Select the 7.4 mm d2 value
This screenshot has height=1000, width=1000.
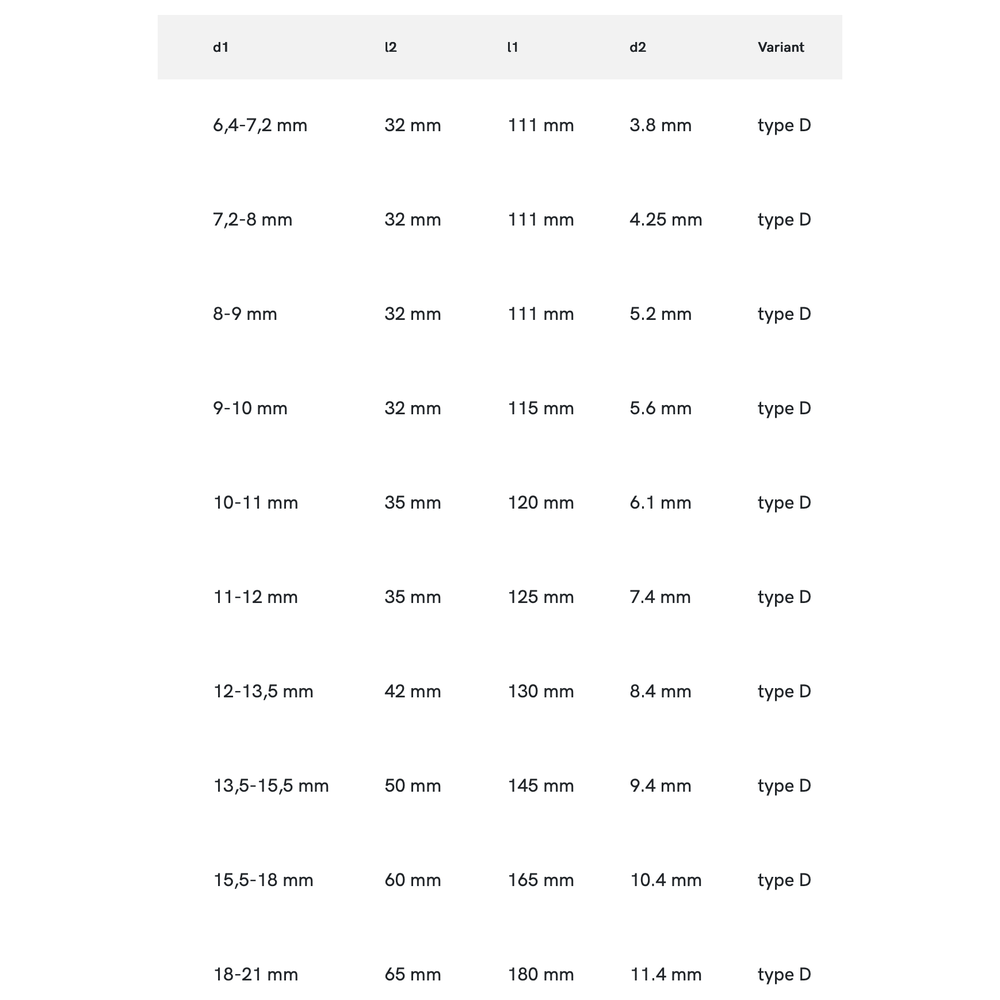660,597
